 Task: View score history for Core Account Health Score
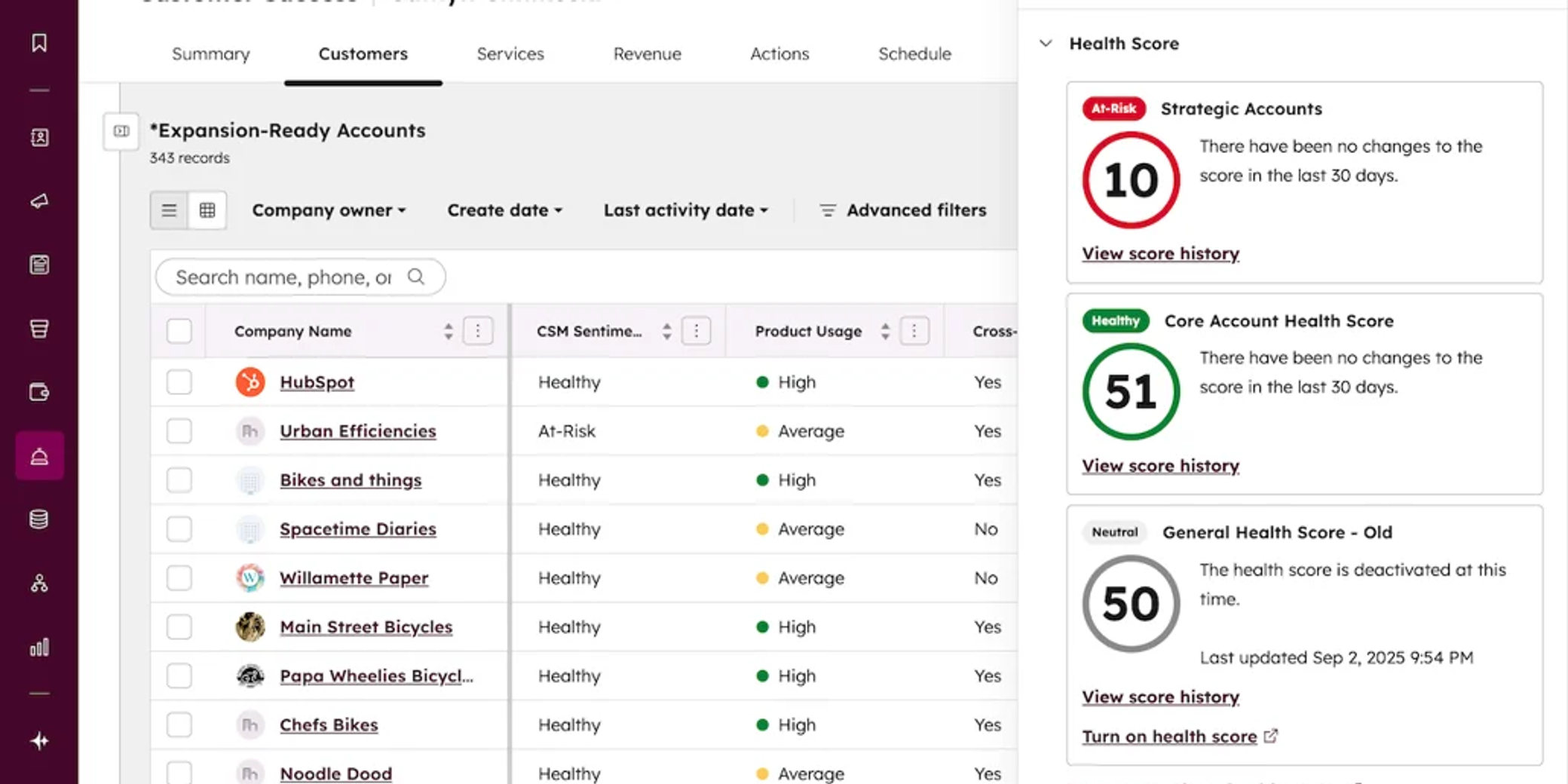coord(1161,466)
